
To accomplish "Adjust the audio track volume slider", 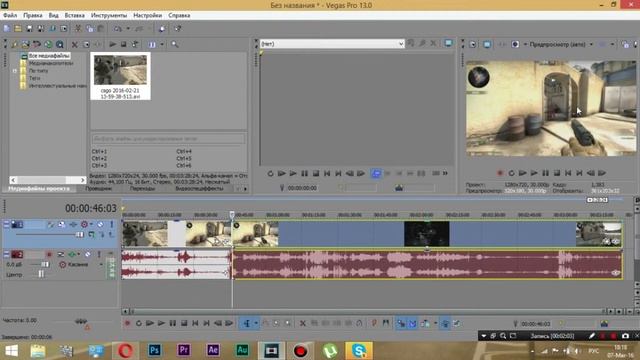I will tap(45, 264).
